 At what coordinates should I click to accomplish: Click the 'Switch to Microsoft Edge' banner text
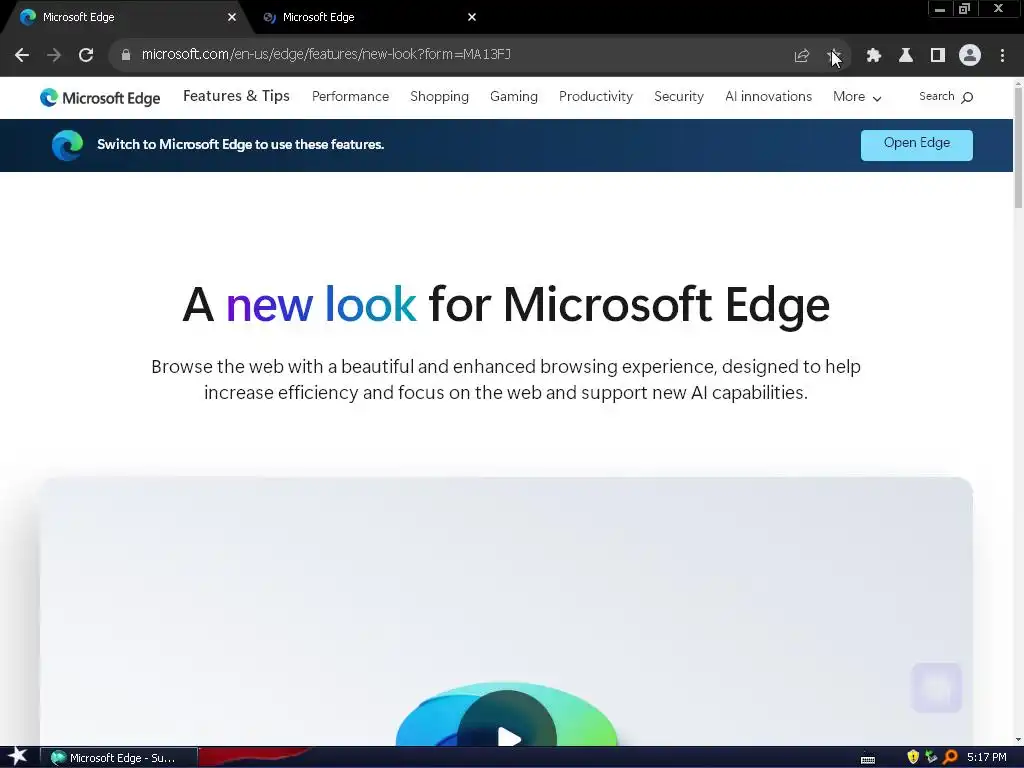[240, 144]
